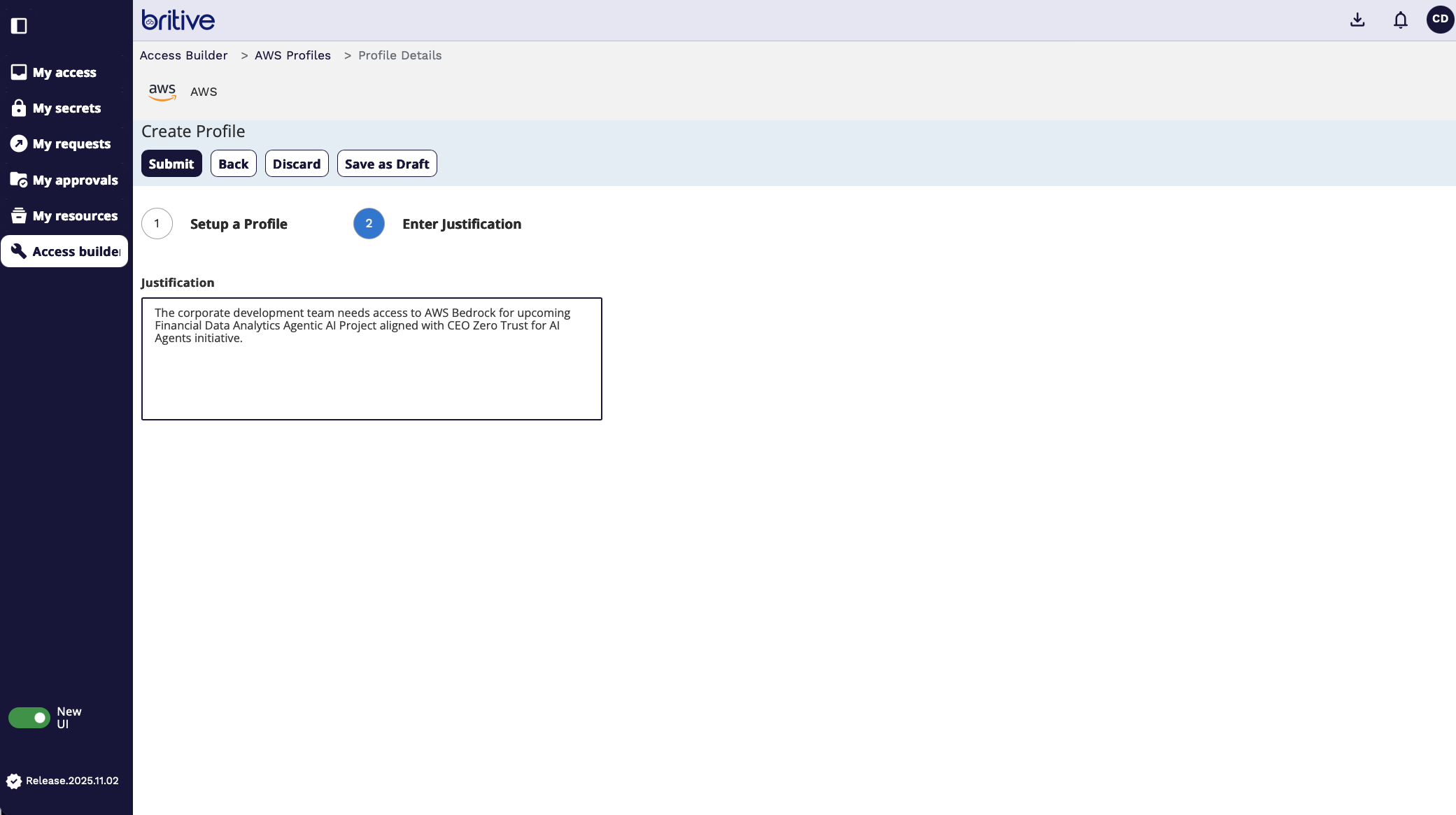Toggle the New UI switch
1456x815 pixels.
coord(29,718)
